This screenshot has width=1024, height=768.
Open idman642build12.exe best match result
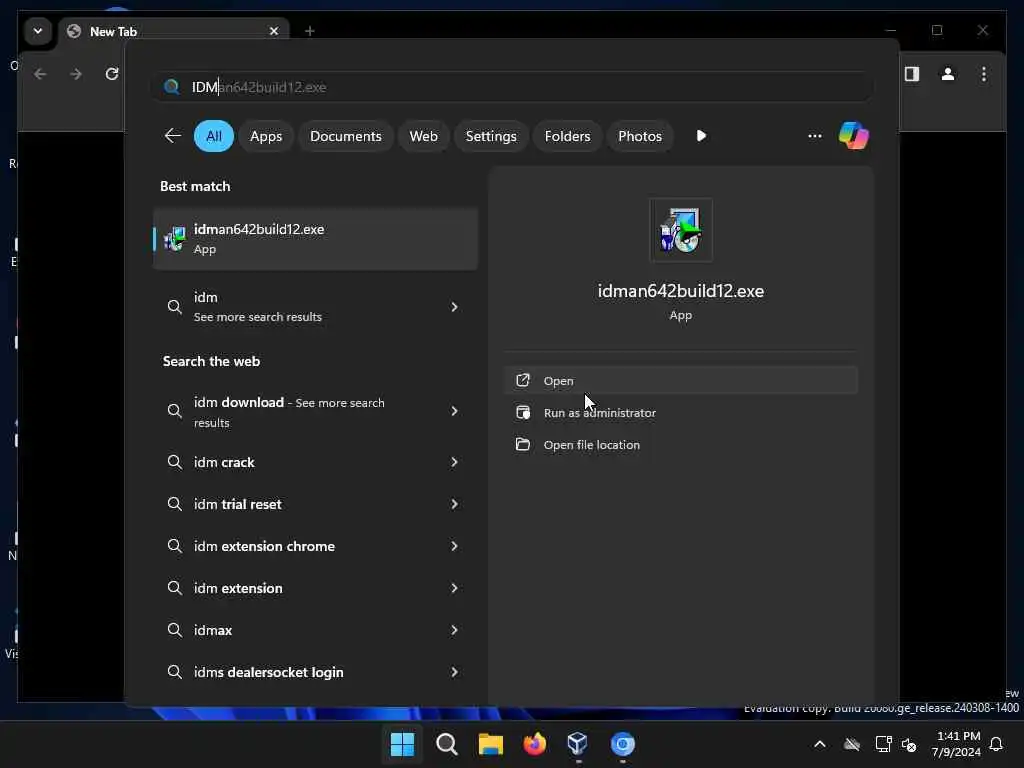tap(315, 238)
